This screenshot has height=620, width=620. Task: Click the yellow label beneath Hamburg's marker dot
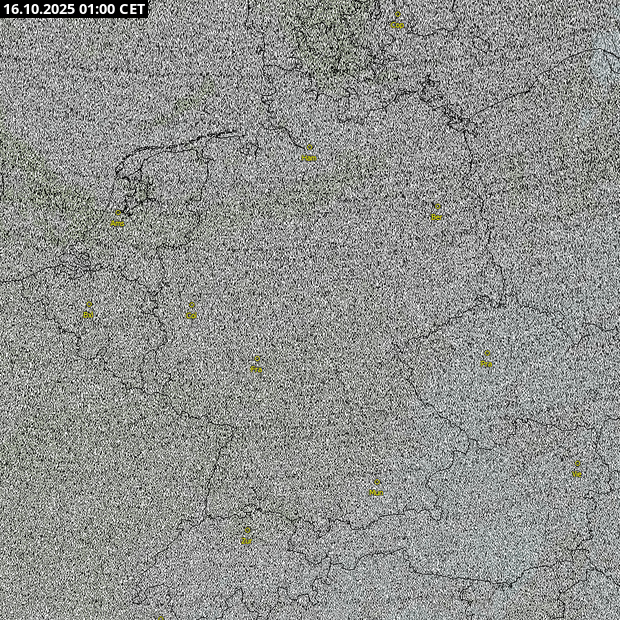[x=309, y=158]
